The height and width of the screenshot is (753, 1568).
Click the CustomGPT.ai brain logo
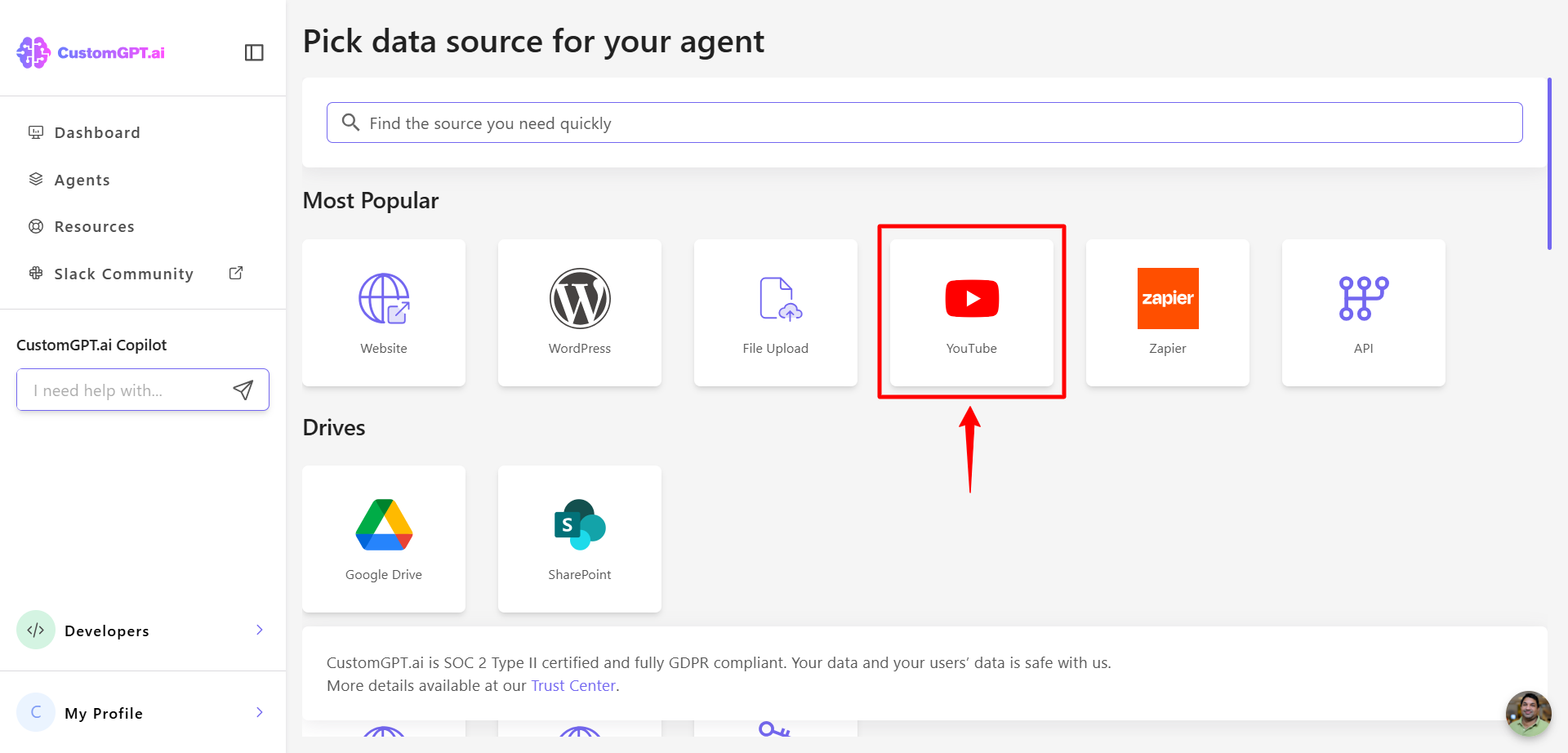tap(33, 52)
